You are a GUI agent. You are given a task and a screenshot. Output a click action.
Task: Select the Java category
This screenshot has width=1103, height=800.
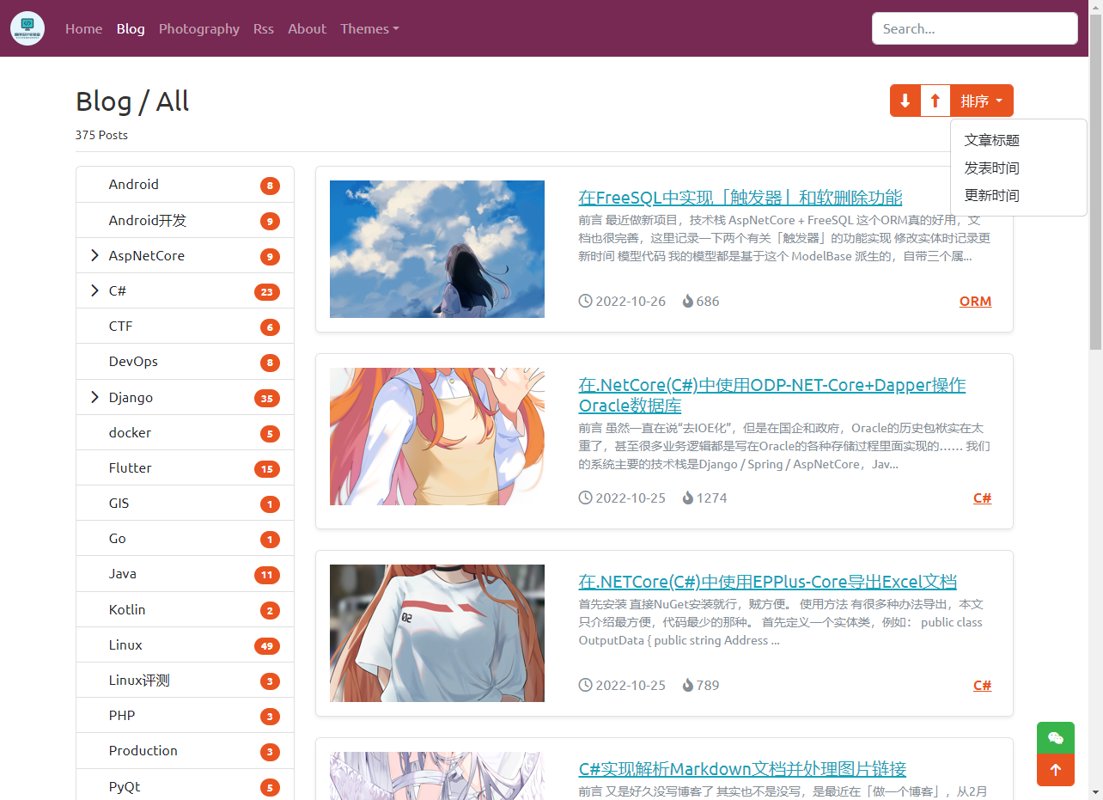[185, 574]
